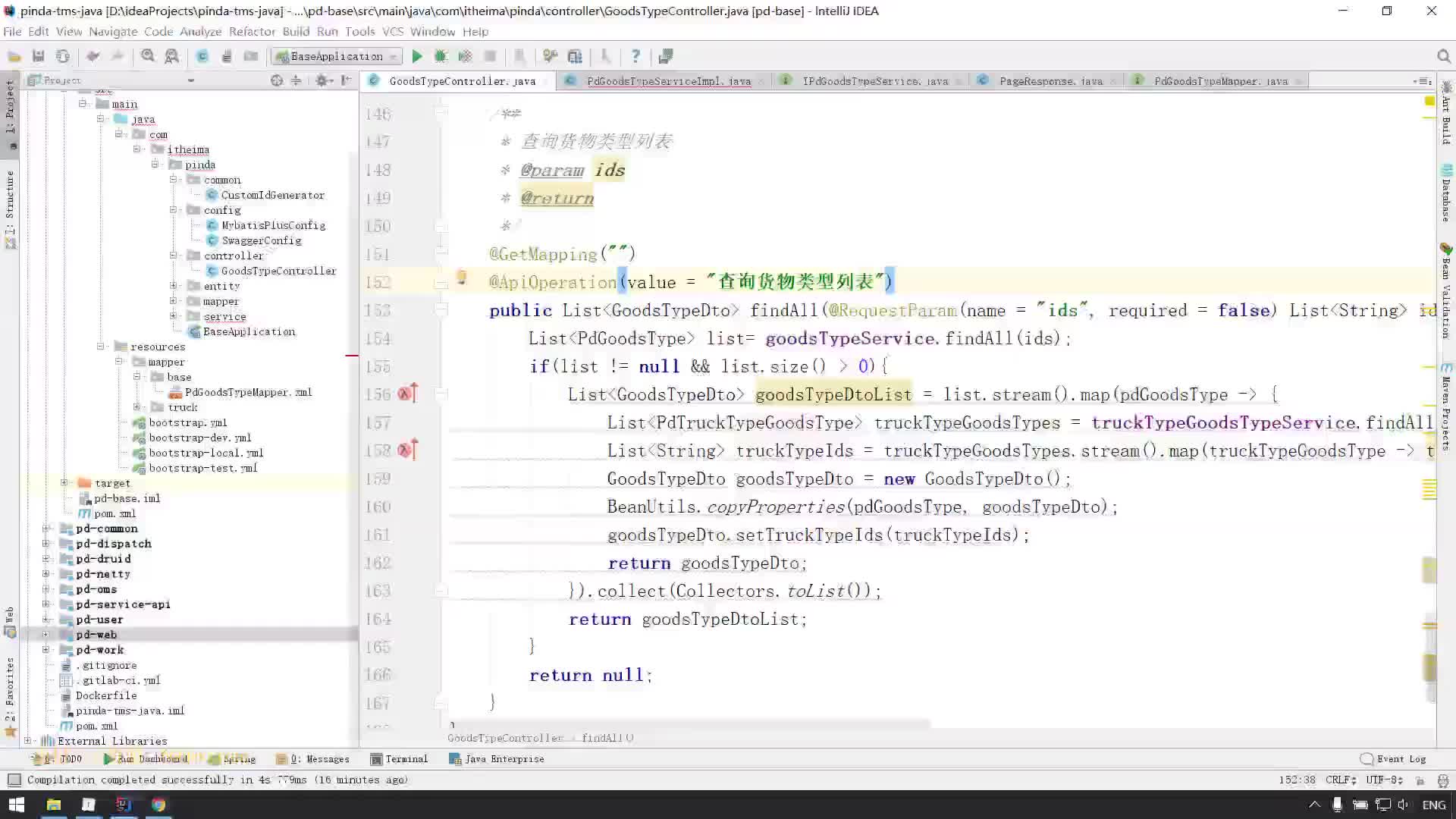Click the Open folder toolbar icon
This screenshot has height=819, width=1456.
14,56
